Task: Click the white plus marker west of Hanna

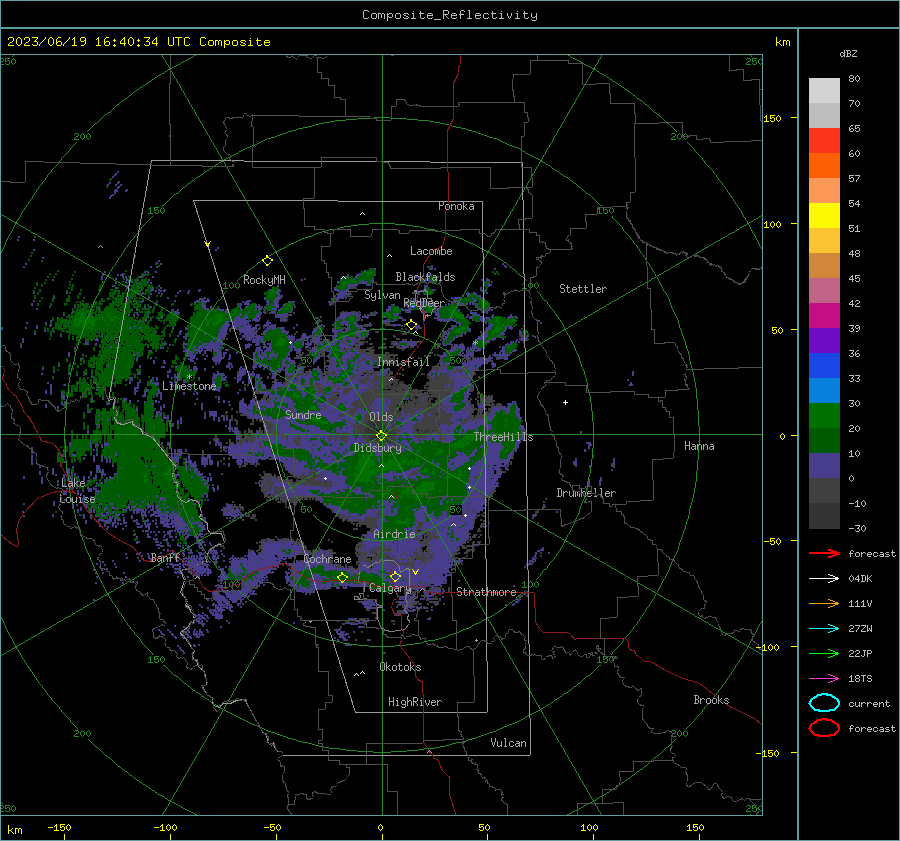Action: pyautogui.click(x=565, y=402)
